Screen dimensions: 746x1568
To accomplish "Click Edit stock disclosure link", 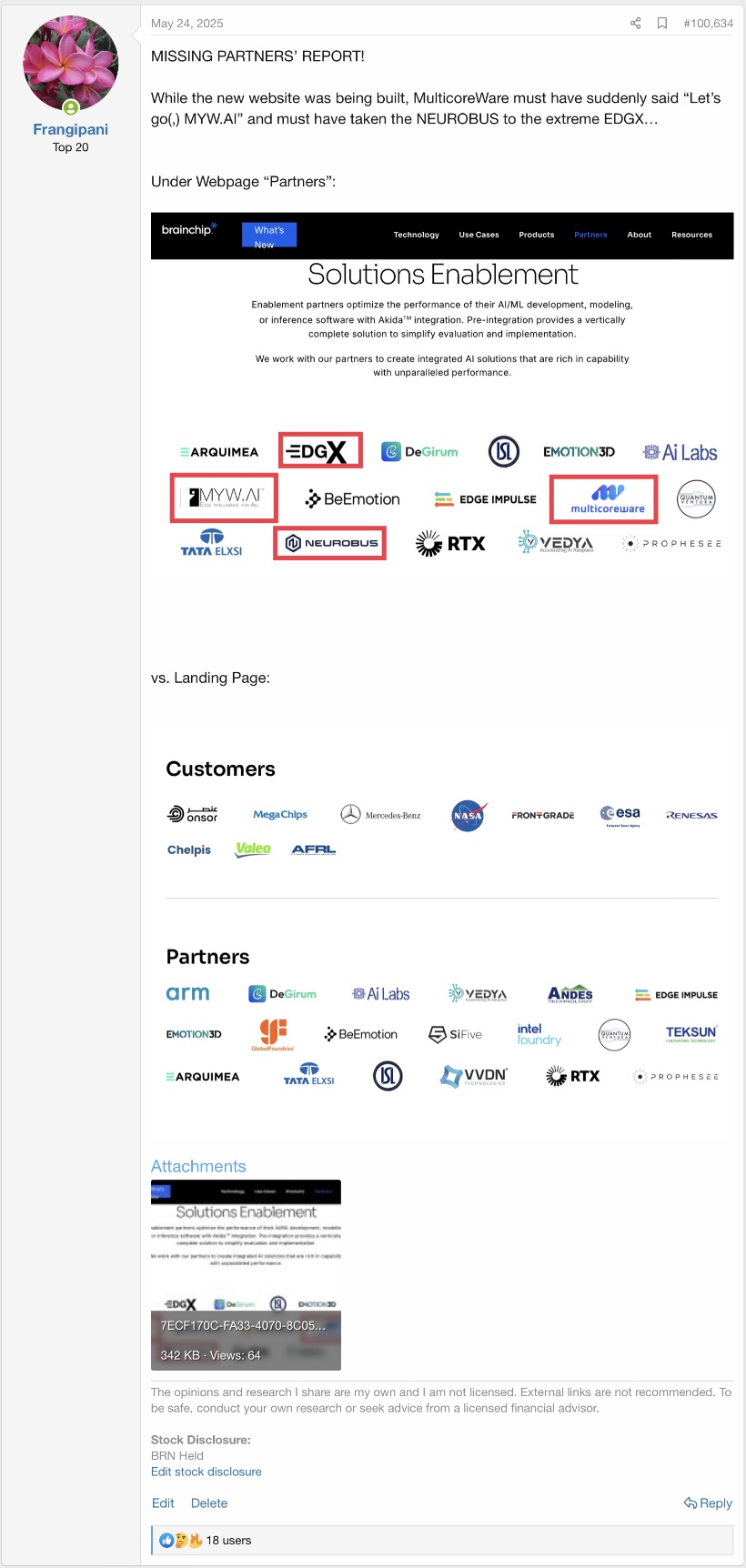I will (x=207, y=1472).
